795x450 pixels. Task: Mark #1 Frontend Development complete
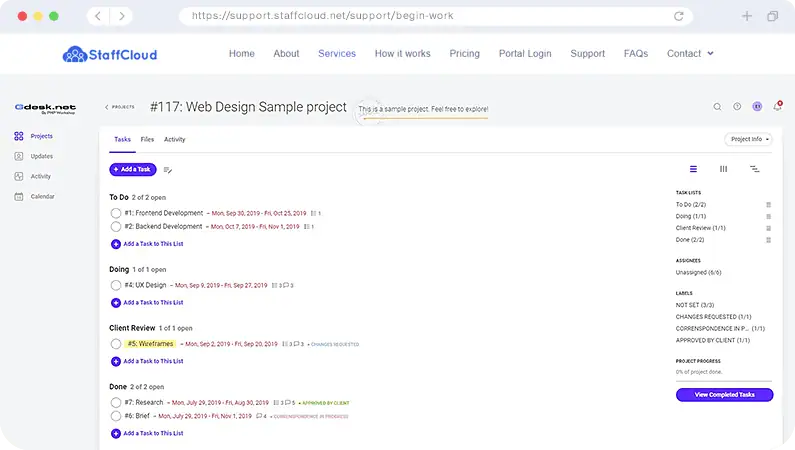coord(116,213)
